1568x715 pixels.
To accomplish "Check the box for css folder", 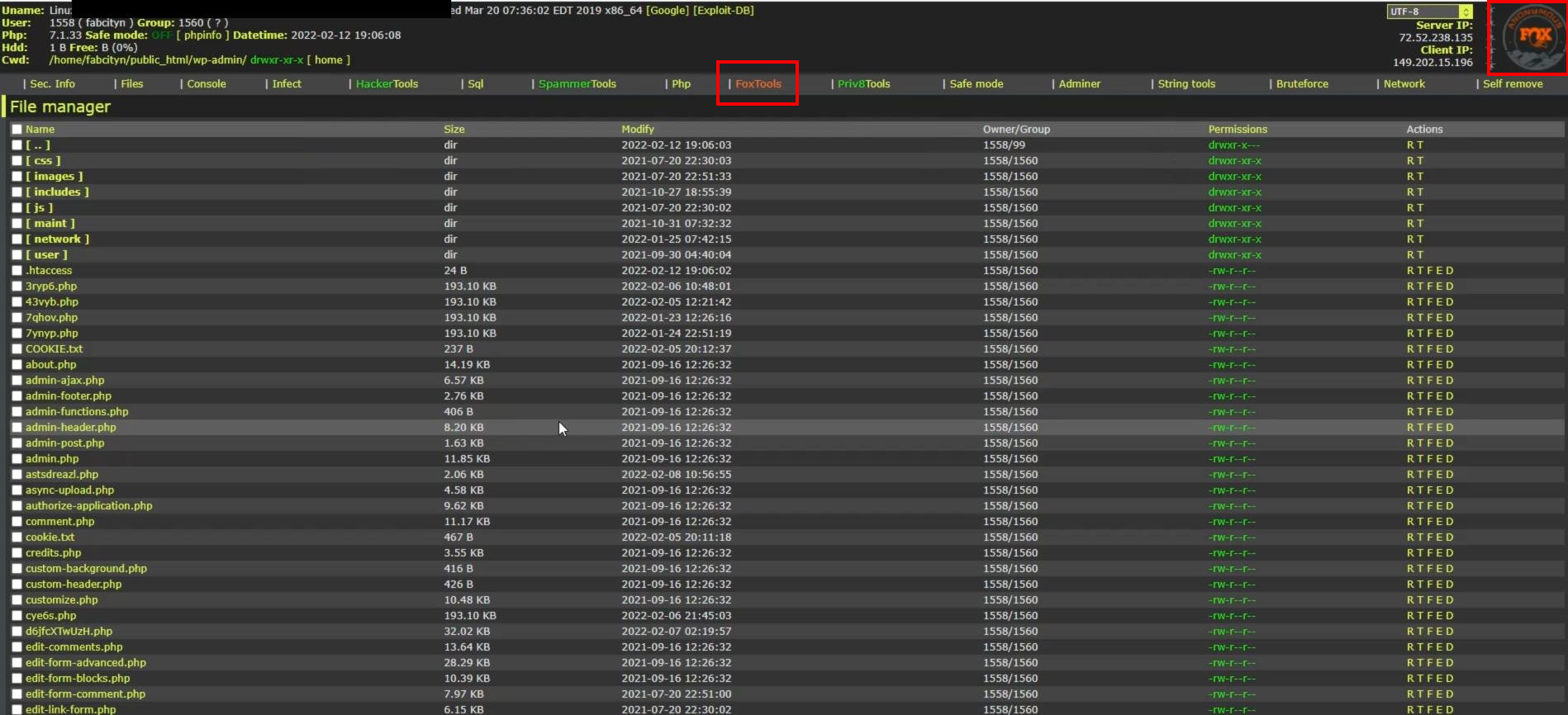I will pos(17,160).
